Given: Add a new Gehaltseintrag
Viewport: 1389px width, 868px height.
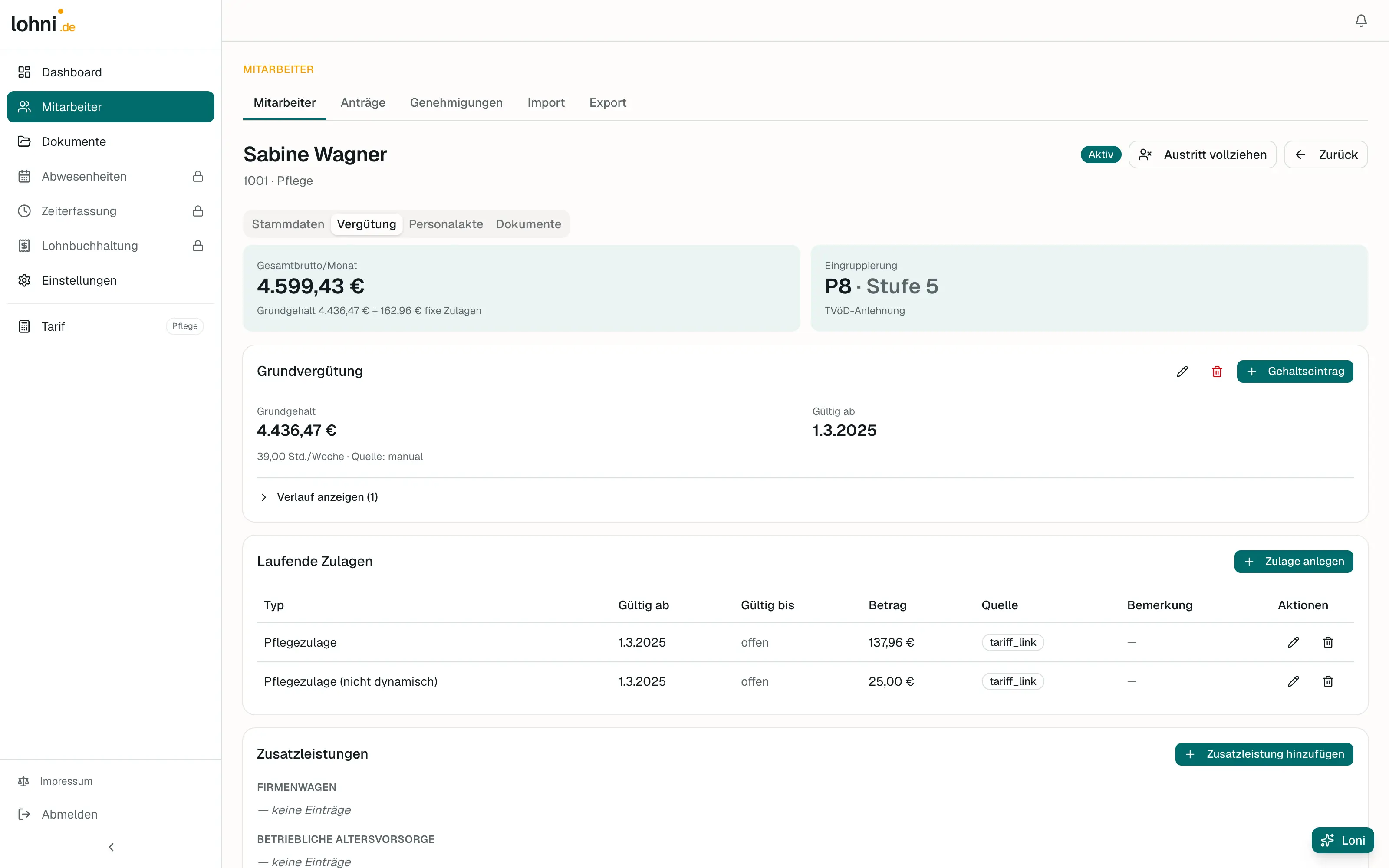Looking at the screenshot, I should 1295,372.
